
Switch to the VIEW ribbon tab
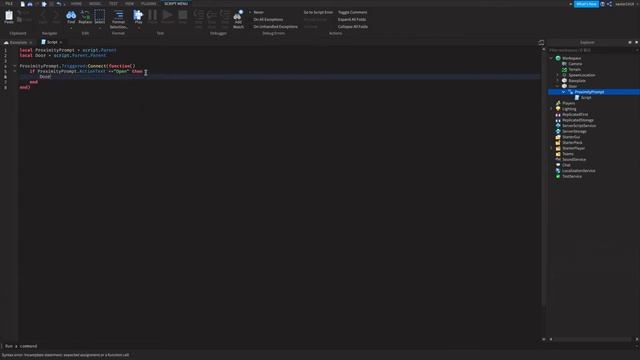point(129,4)
